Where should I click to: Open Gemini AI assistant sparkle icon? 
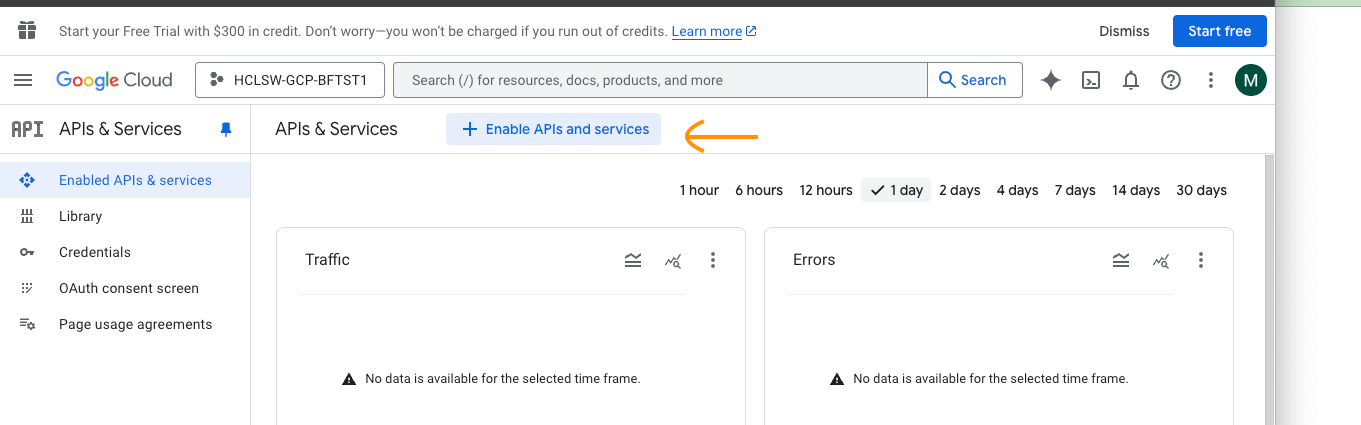(1051, 80)
